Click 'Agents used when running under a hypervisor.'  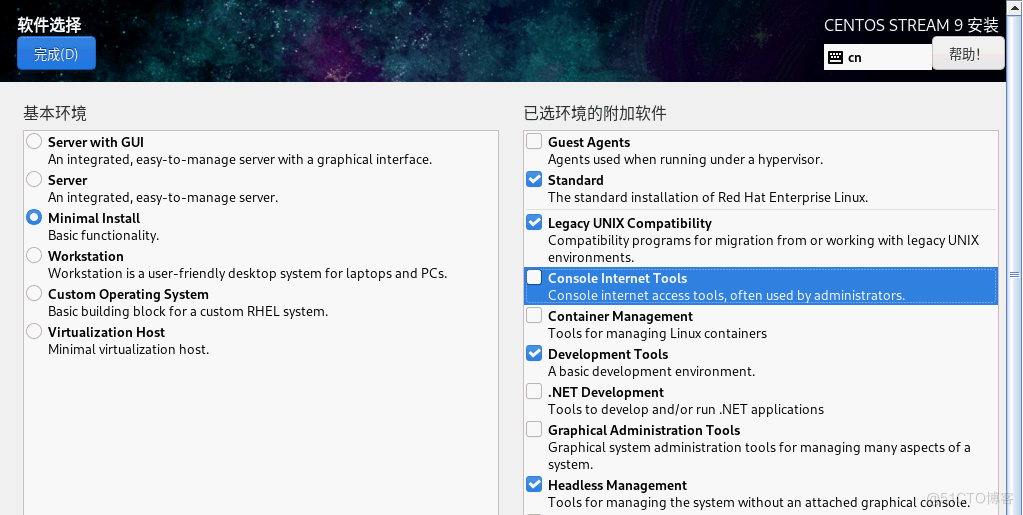pyautogui.click(x=685, y=160)
